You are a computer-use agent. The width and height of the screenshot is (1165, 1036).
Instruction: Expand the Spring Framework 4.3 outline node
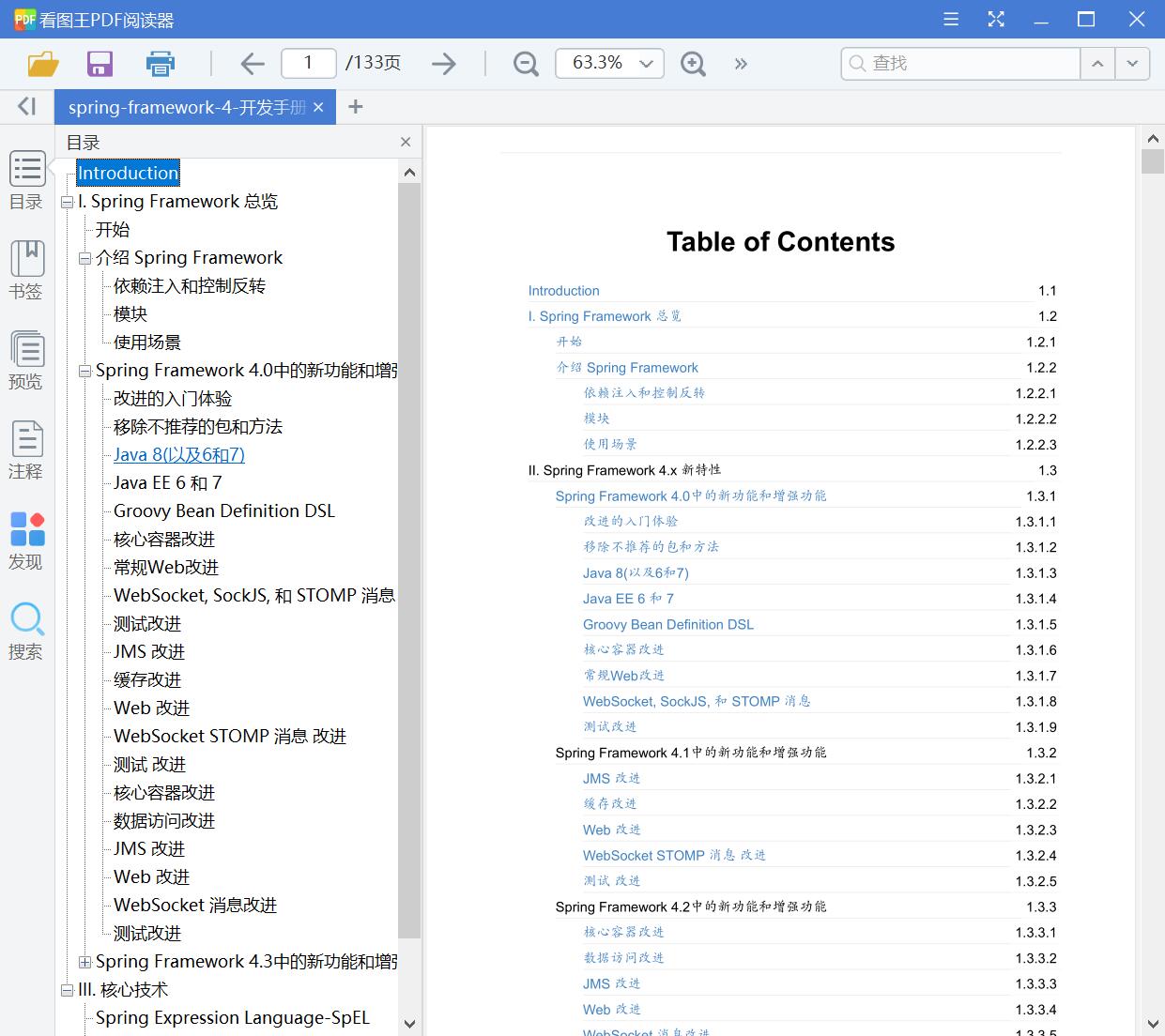(84, 962)
